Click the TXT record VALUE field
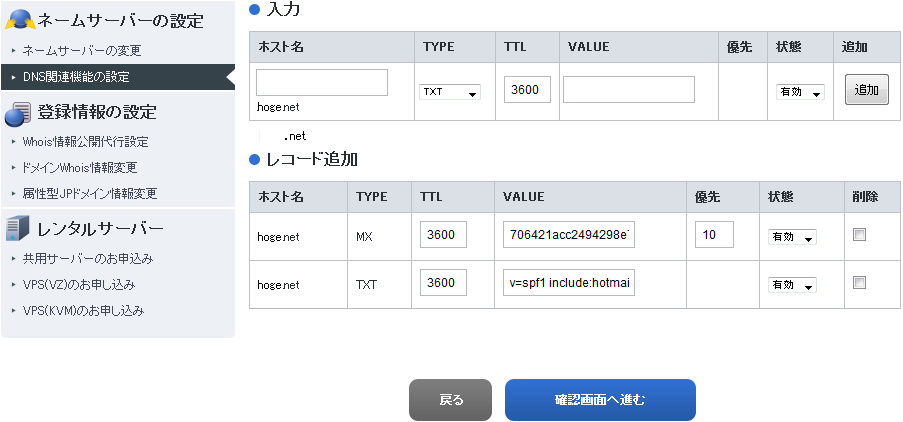The height and width of the screenshot is (422, 903). (569, 283)
